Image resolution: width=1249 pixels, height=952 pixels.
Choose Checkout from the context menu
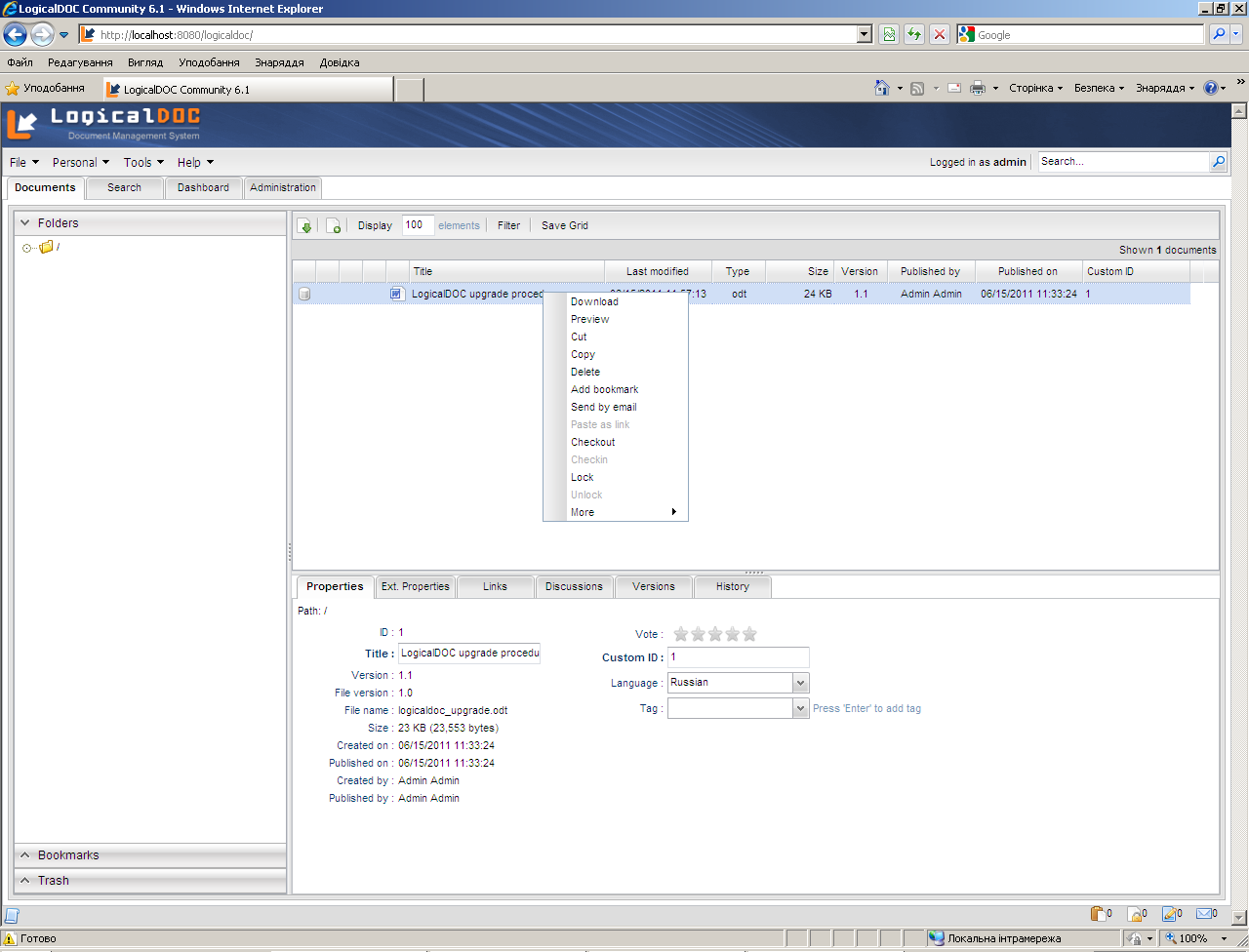[x=616, y=442]
